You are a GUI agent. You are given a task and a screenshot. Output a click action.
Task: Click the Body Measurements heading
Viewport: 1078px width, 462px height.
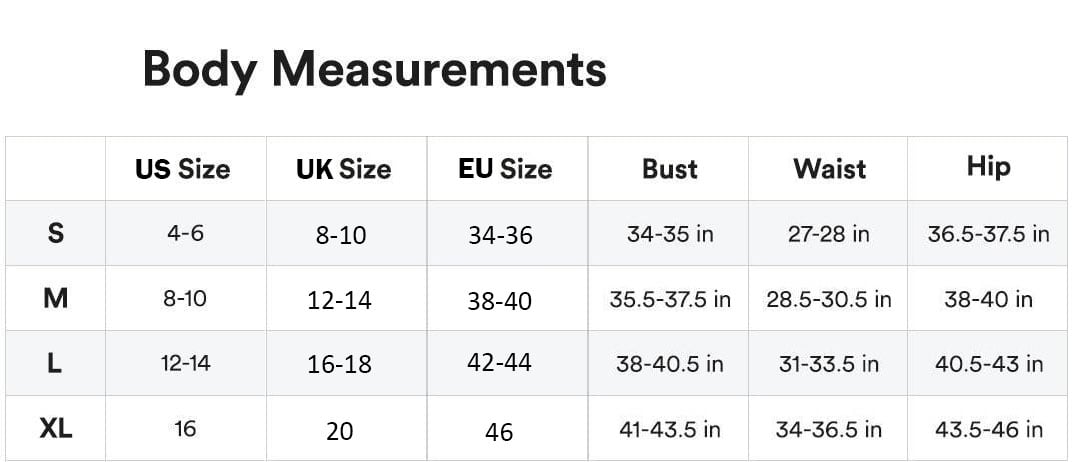point(374,70)
